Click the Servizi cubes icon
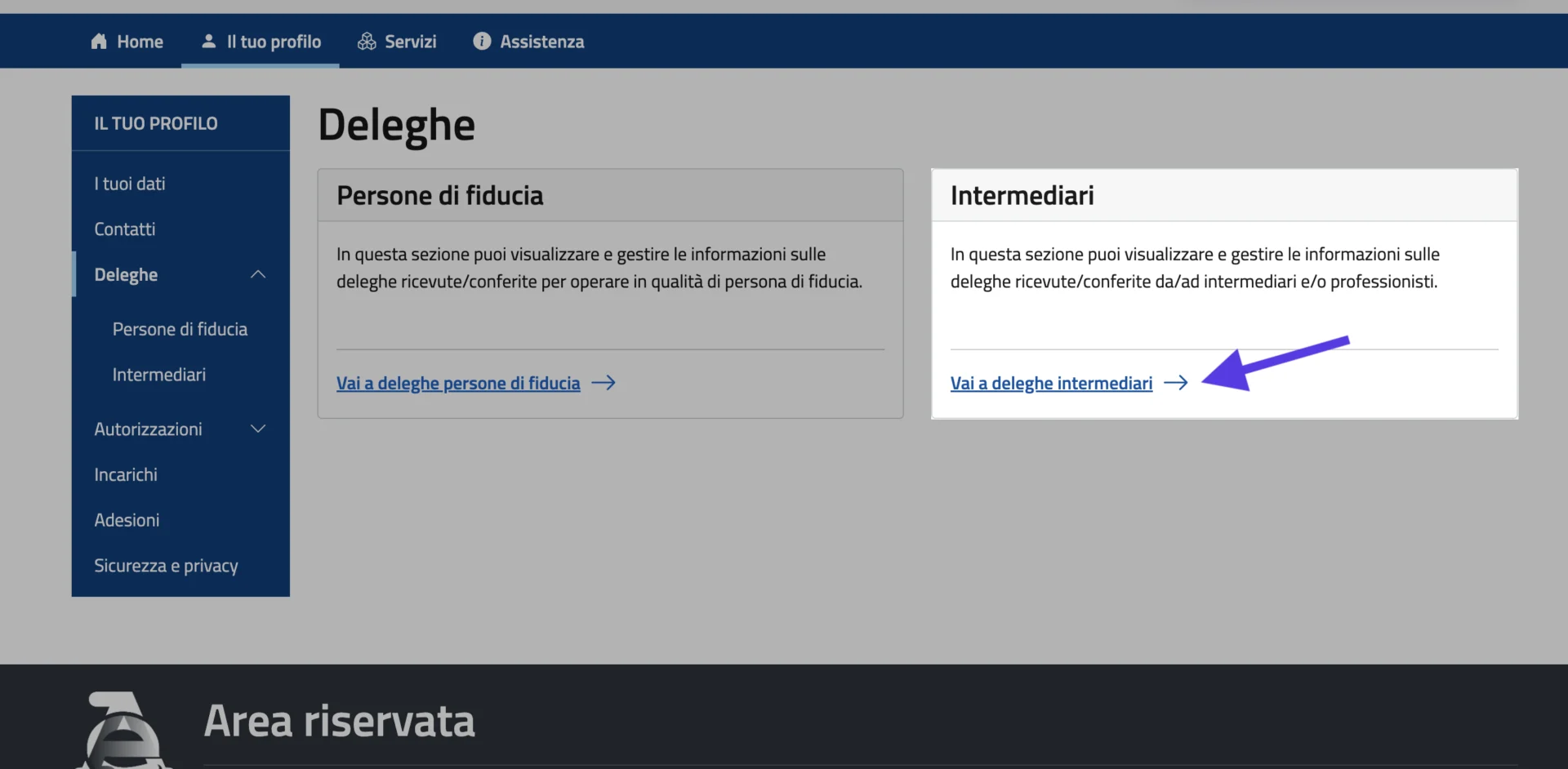The width and height of the screenshot is (1568, 769). (367, 42)
